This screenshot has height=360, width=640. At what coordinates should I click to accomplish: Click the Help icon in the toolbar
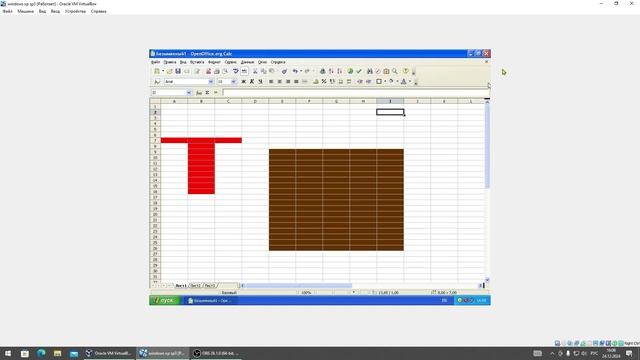pyautogui.click(x=406, y=71)
